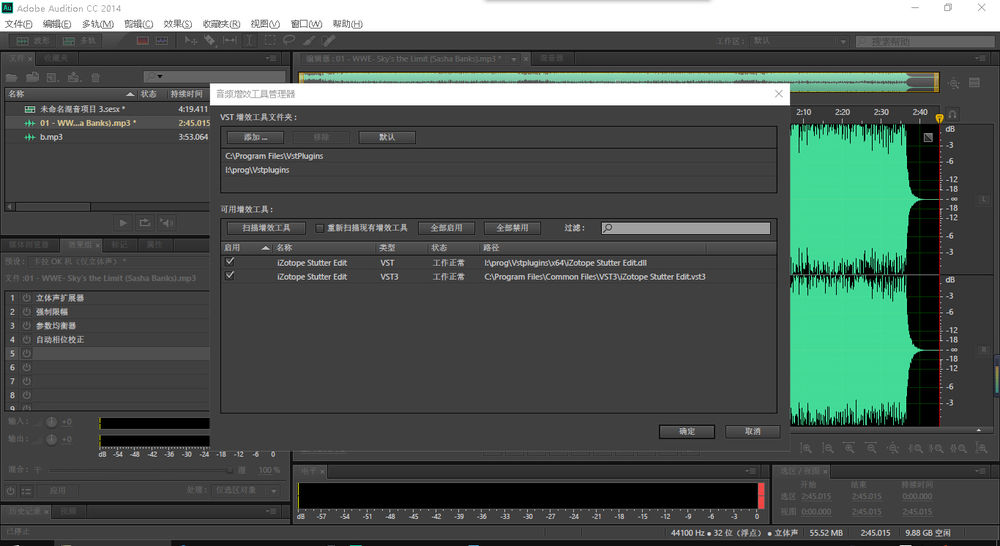Toggle power for 强制限幅 effect
The image size is (1000, 546).
[x=27, y=312]
